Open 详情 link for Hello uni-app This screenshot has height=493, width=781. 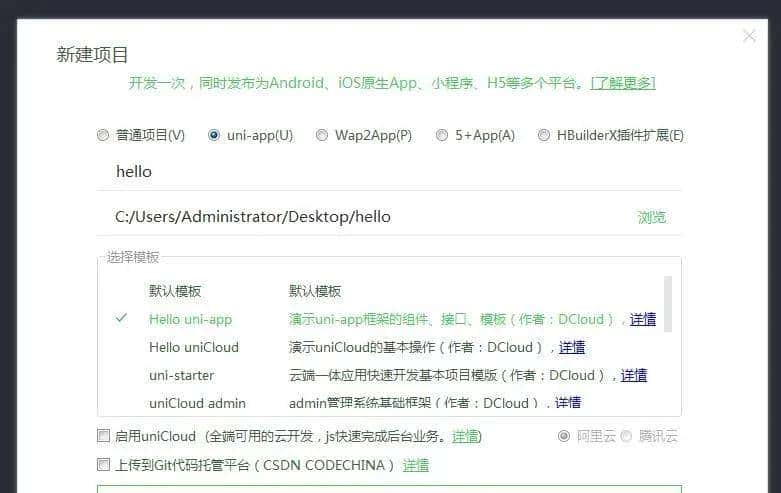click(x=643, y=319)
